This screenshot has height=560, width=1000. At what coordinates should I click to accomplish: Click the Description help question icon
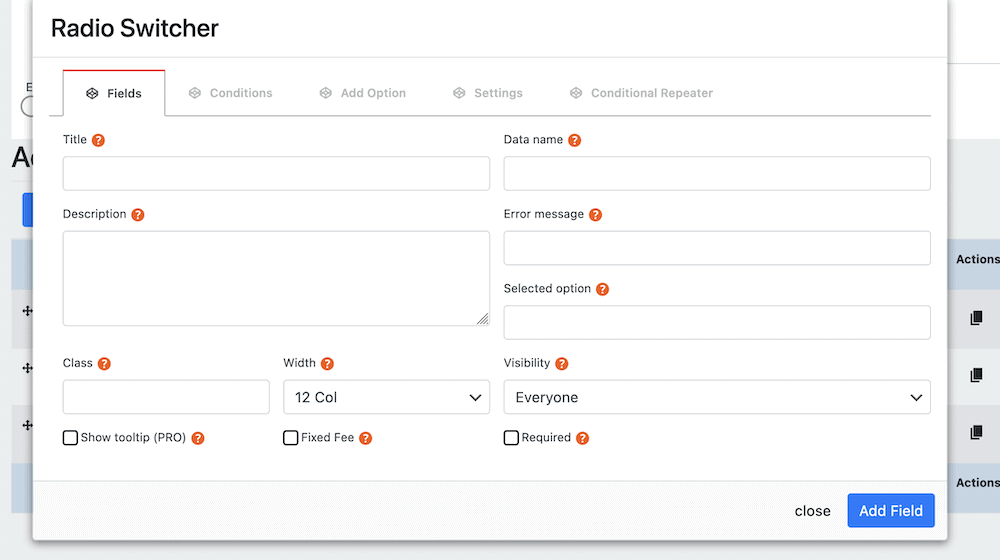coord(138,215)
